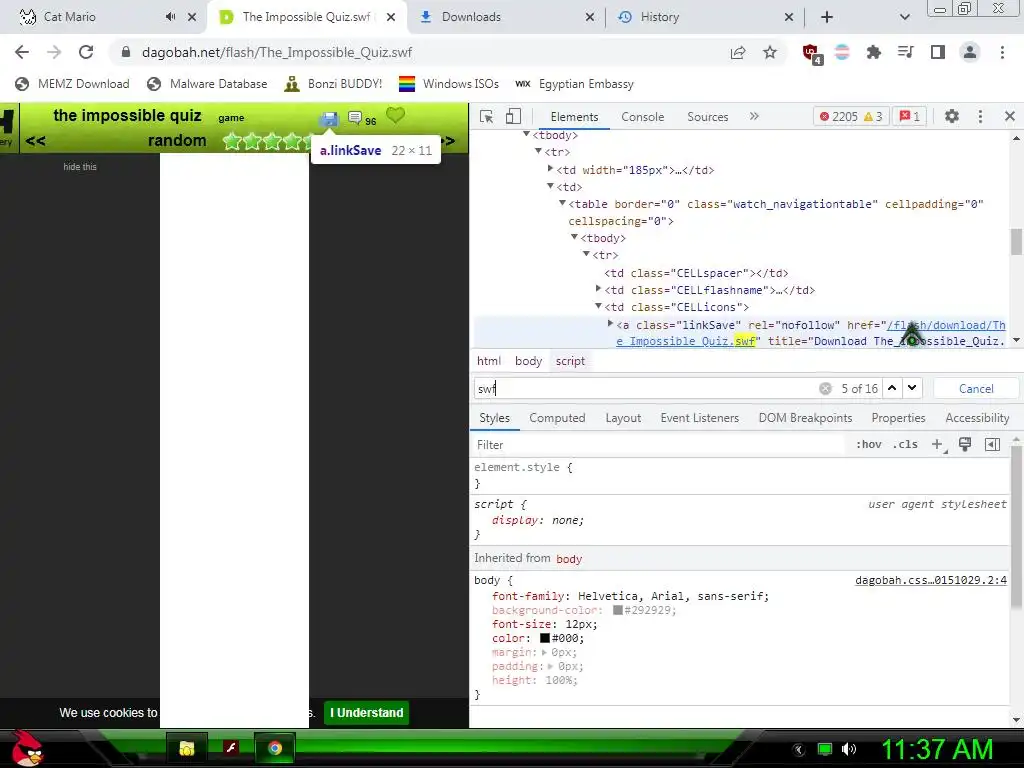The image size is (1024, 768).
Task: Close the DevTools panel
Action: (1010, 116)
